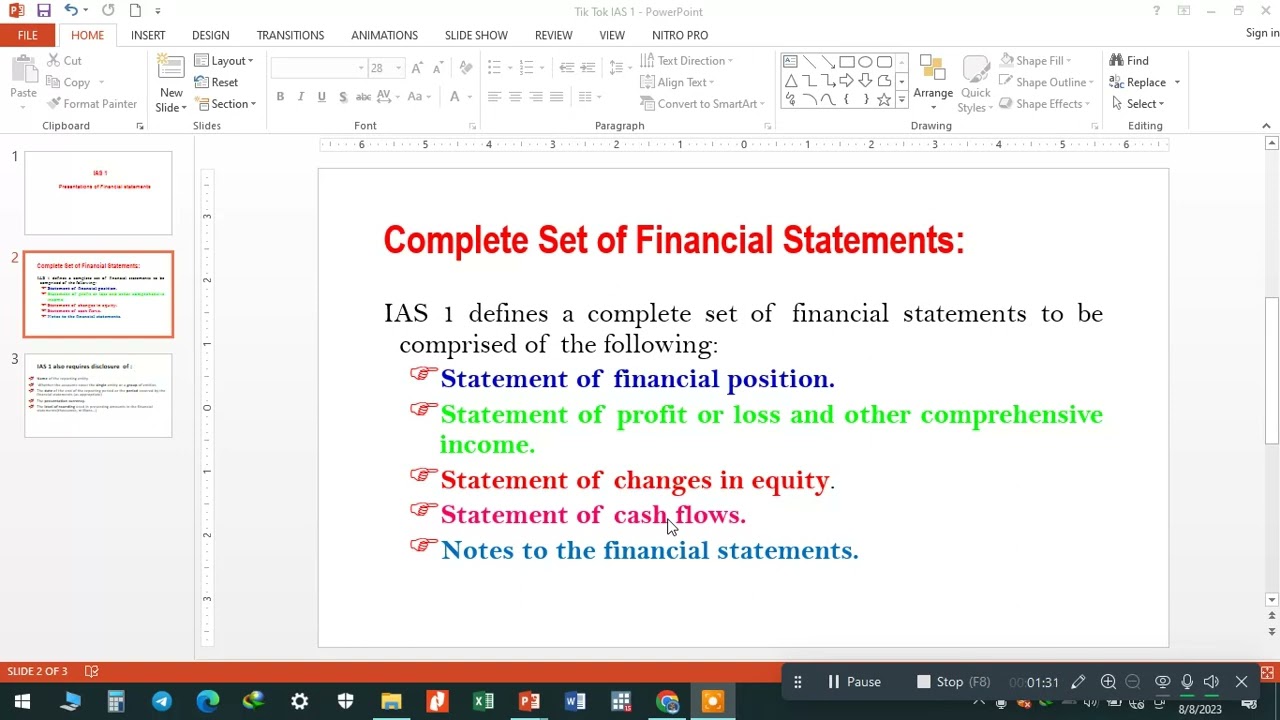The width and height of the screenshot is (1280, 720).
Task: Open Word from the taskbar
Action: 575,702
